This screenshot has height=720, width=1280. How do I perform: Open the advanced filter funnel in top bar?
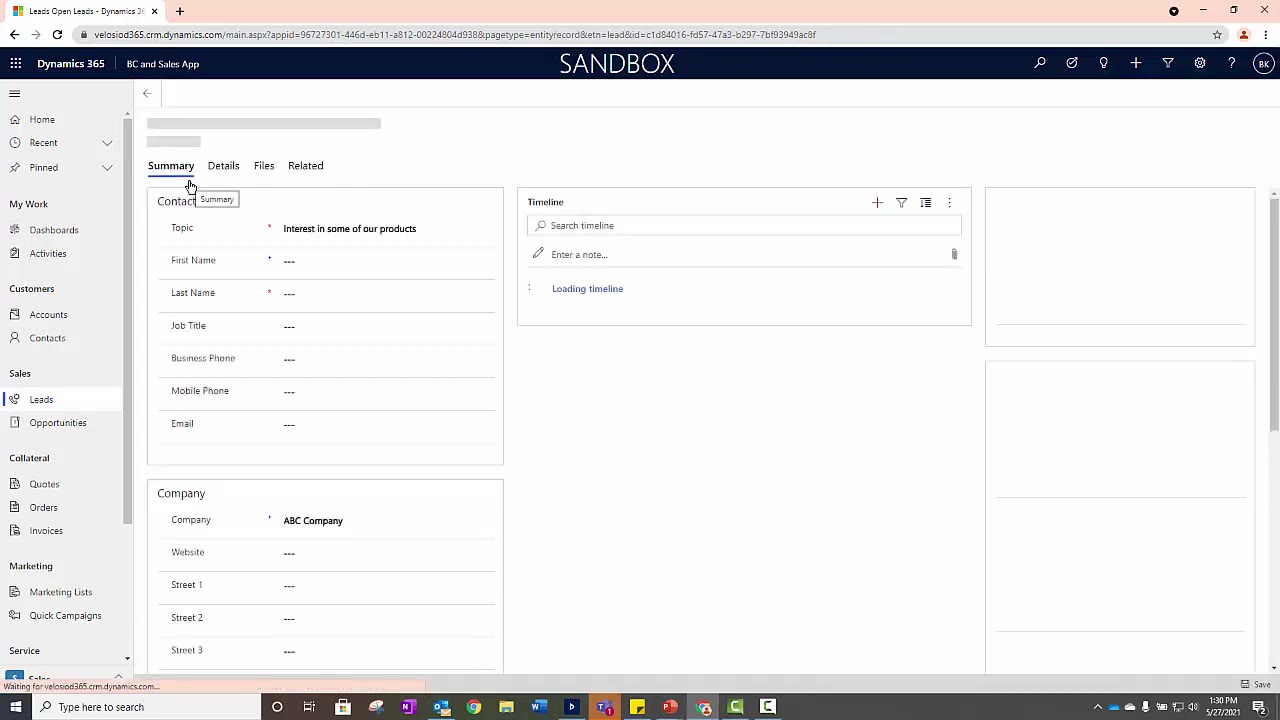pos(1168,63)
